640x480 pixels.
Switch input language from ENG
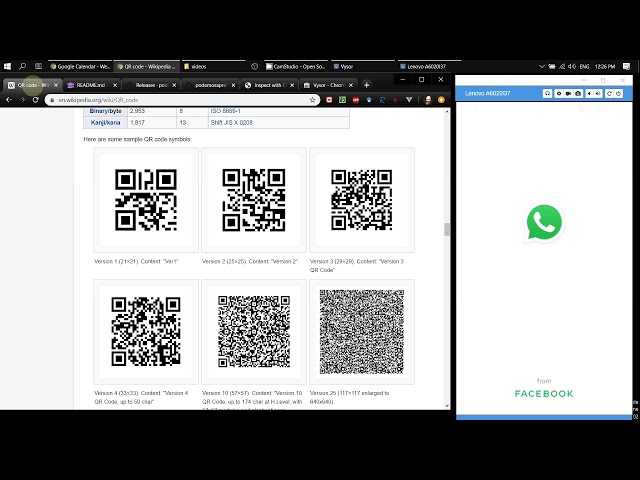click(584, 66)
